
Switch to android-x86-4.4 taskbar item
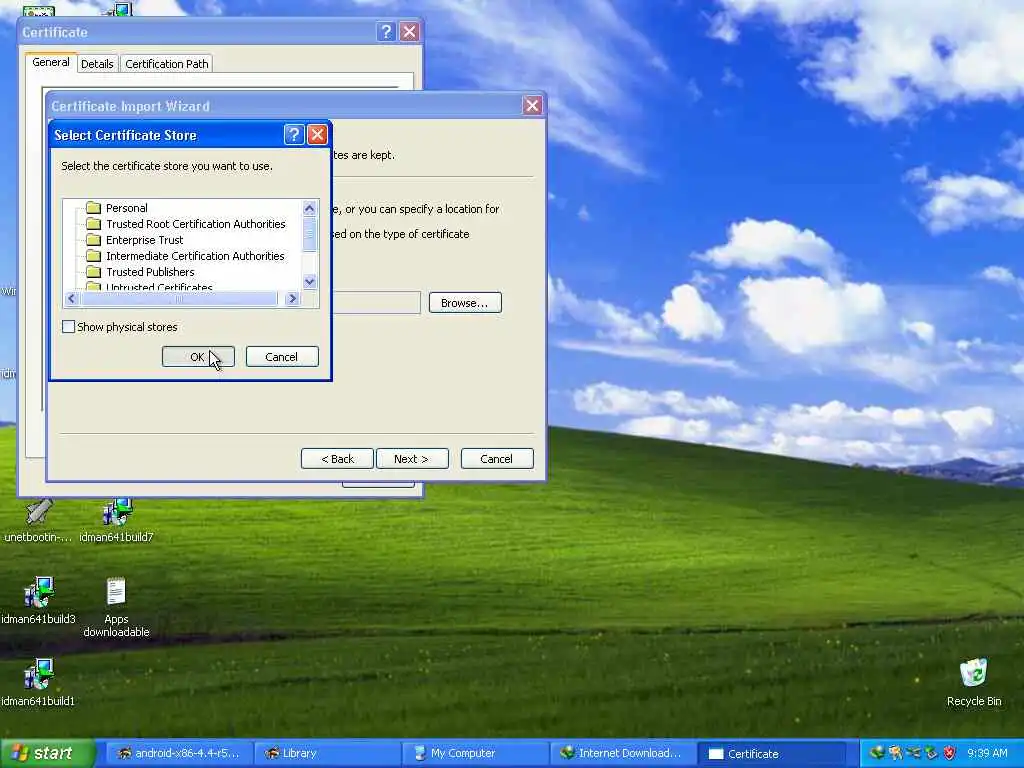point(178,753)
